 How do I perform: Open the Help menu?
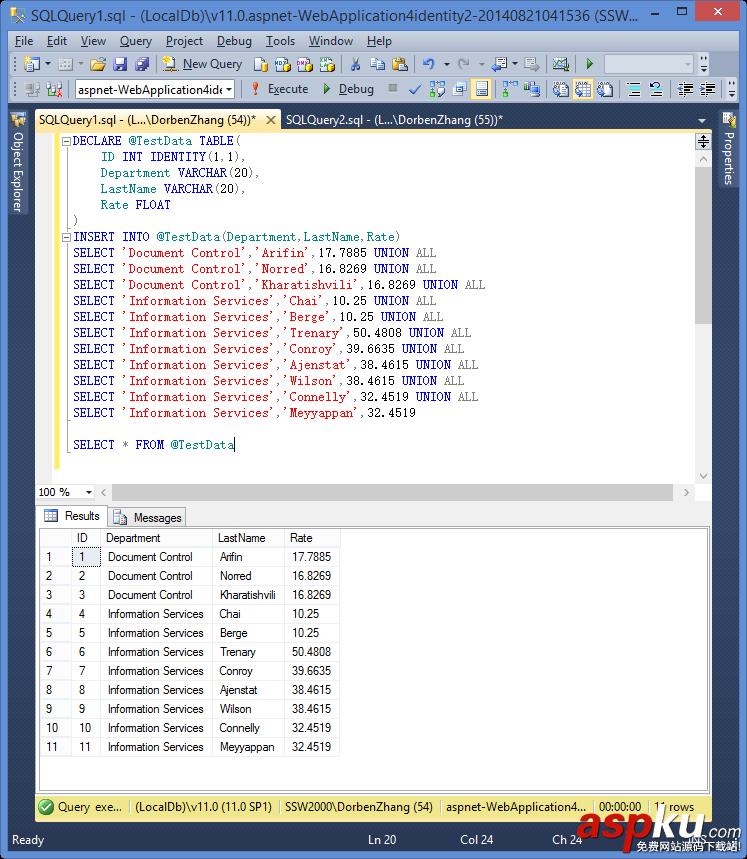pos(379,41)
